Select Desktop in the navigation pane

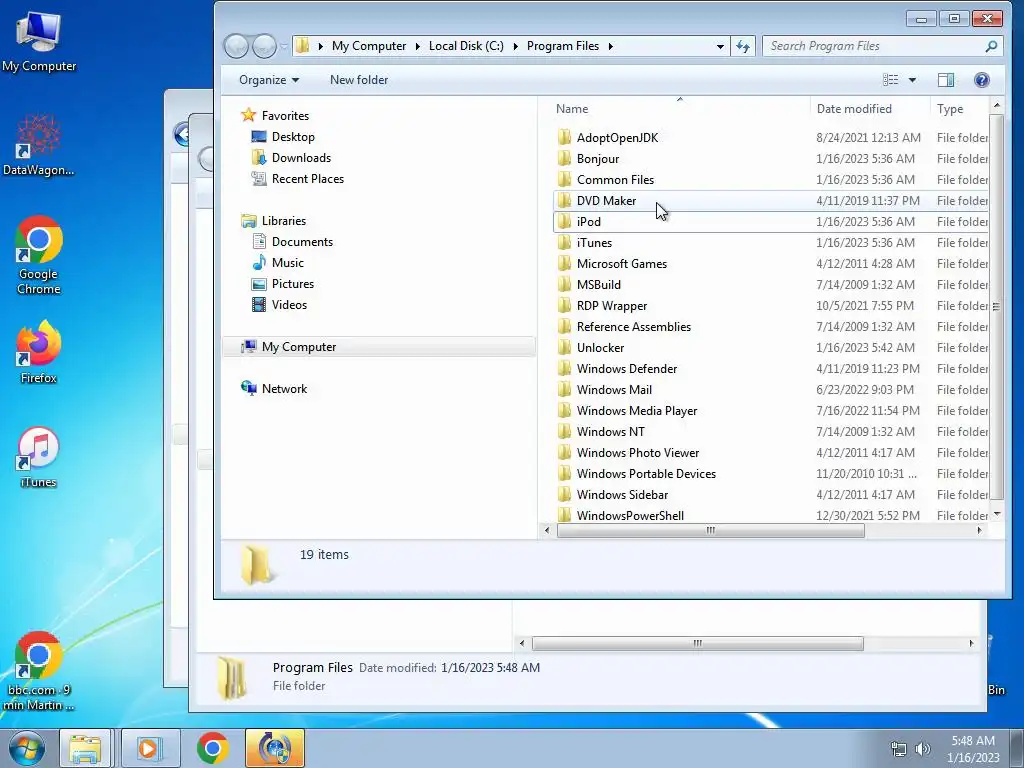(293, 136)
